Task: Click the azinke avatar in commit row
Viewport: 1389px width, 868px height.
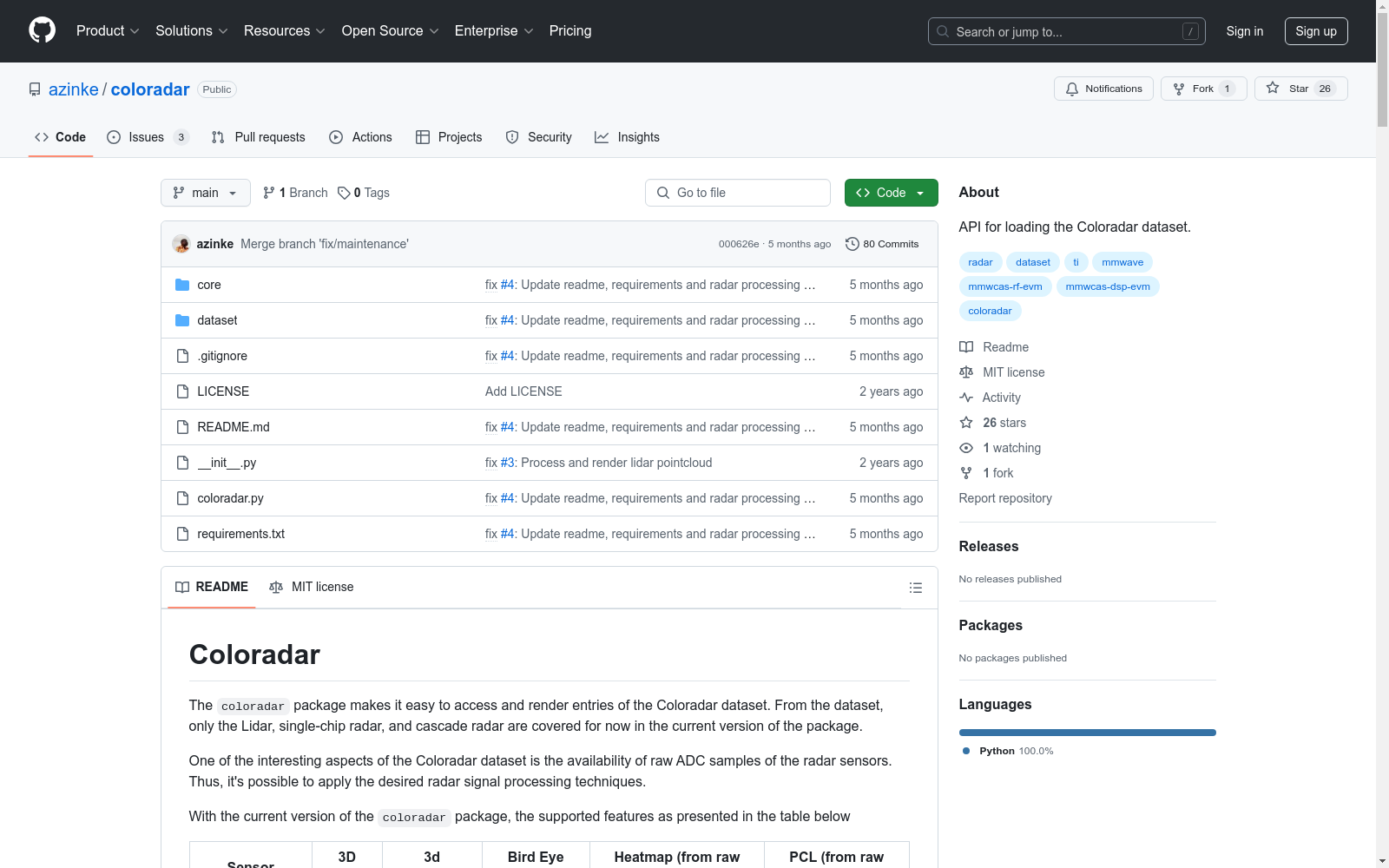Action: click(x=181, y=244)
